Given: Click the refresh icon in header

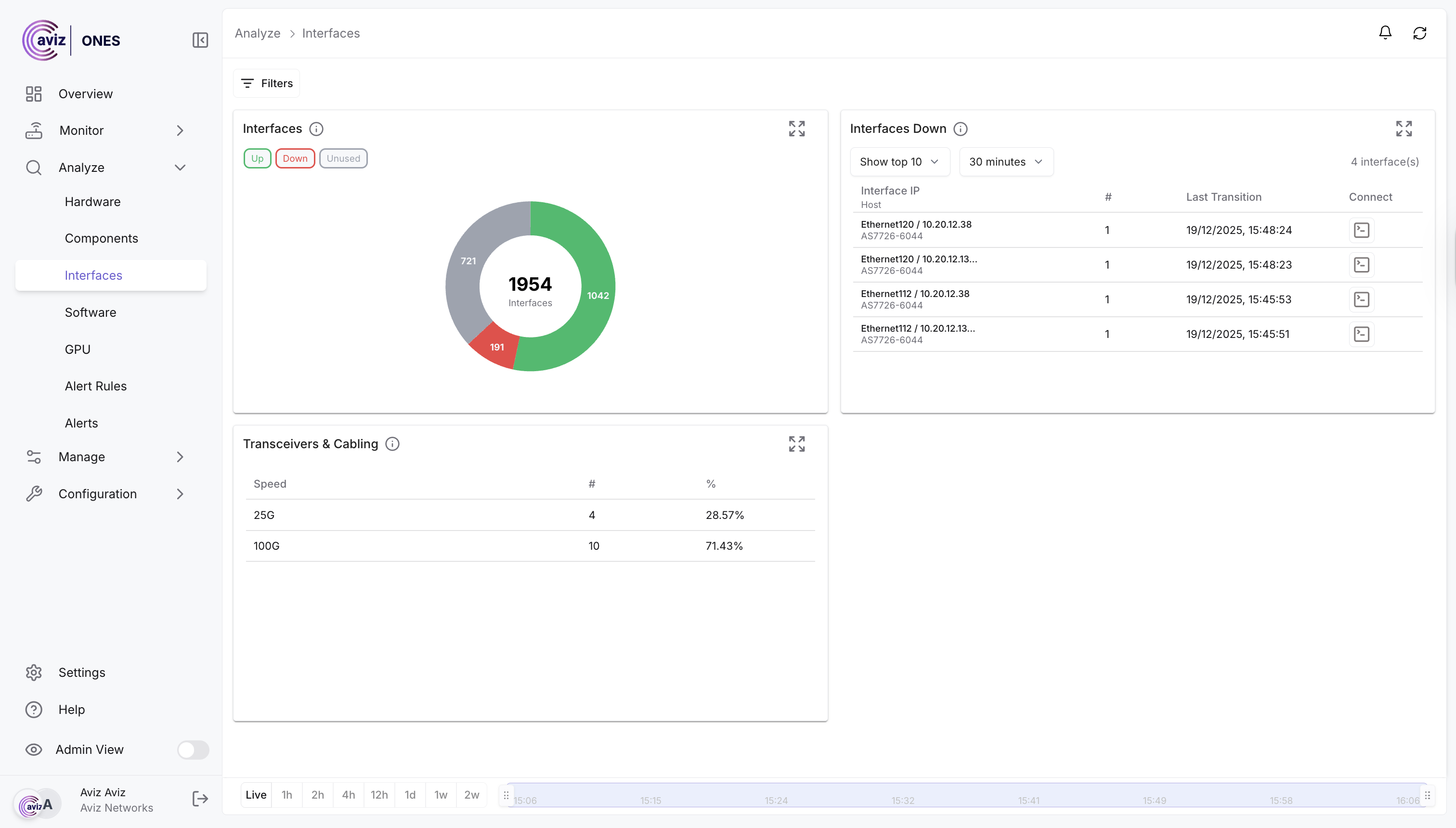Looking at the screenshot, I should (1419, 33).
